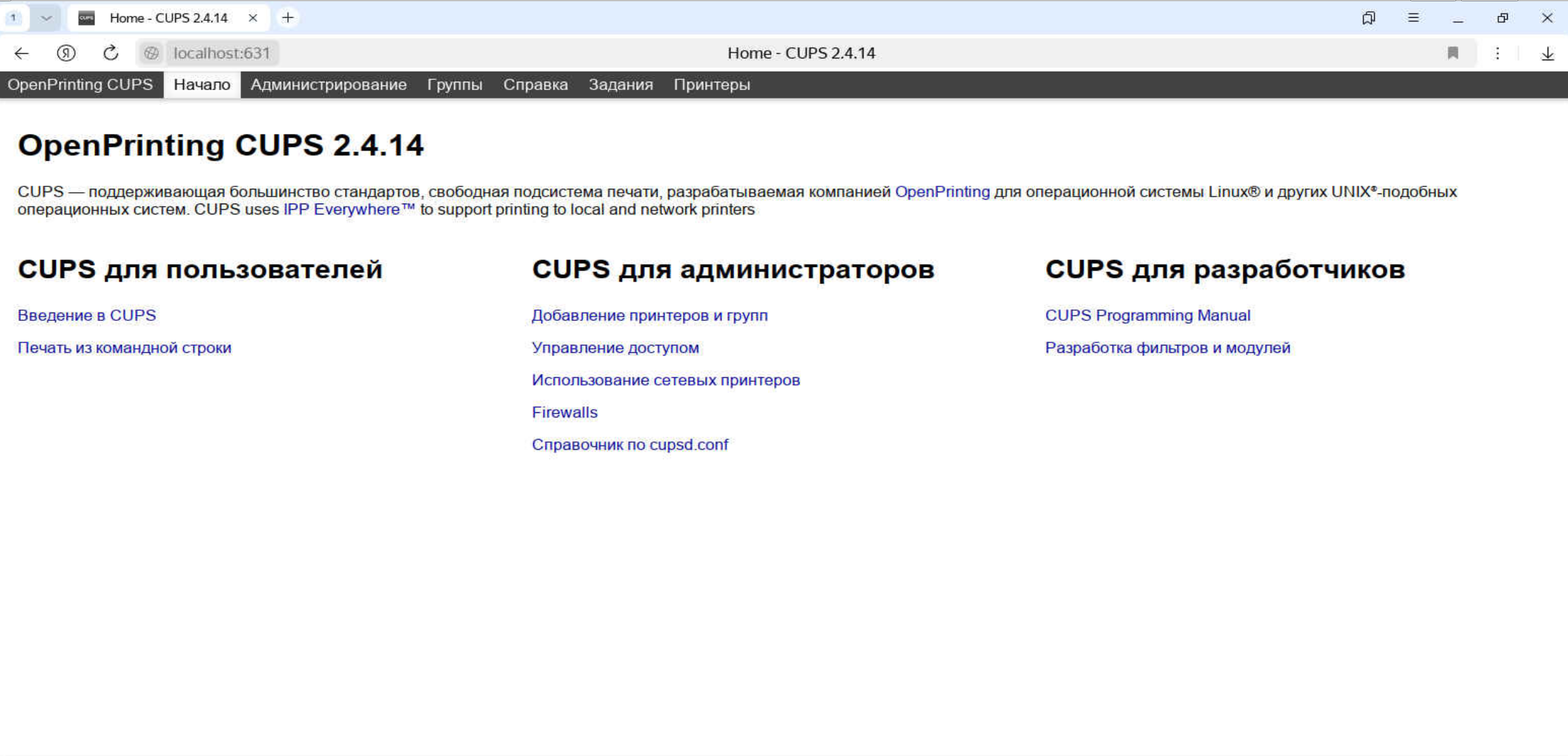Viewport: 1568px width, 756px height.
Task: Open the tab list chevron dropdown
Action: tap(44, 17)
